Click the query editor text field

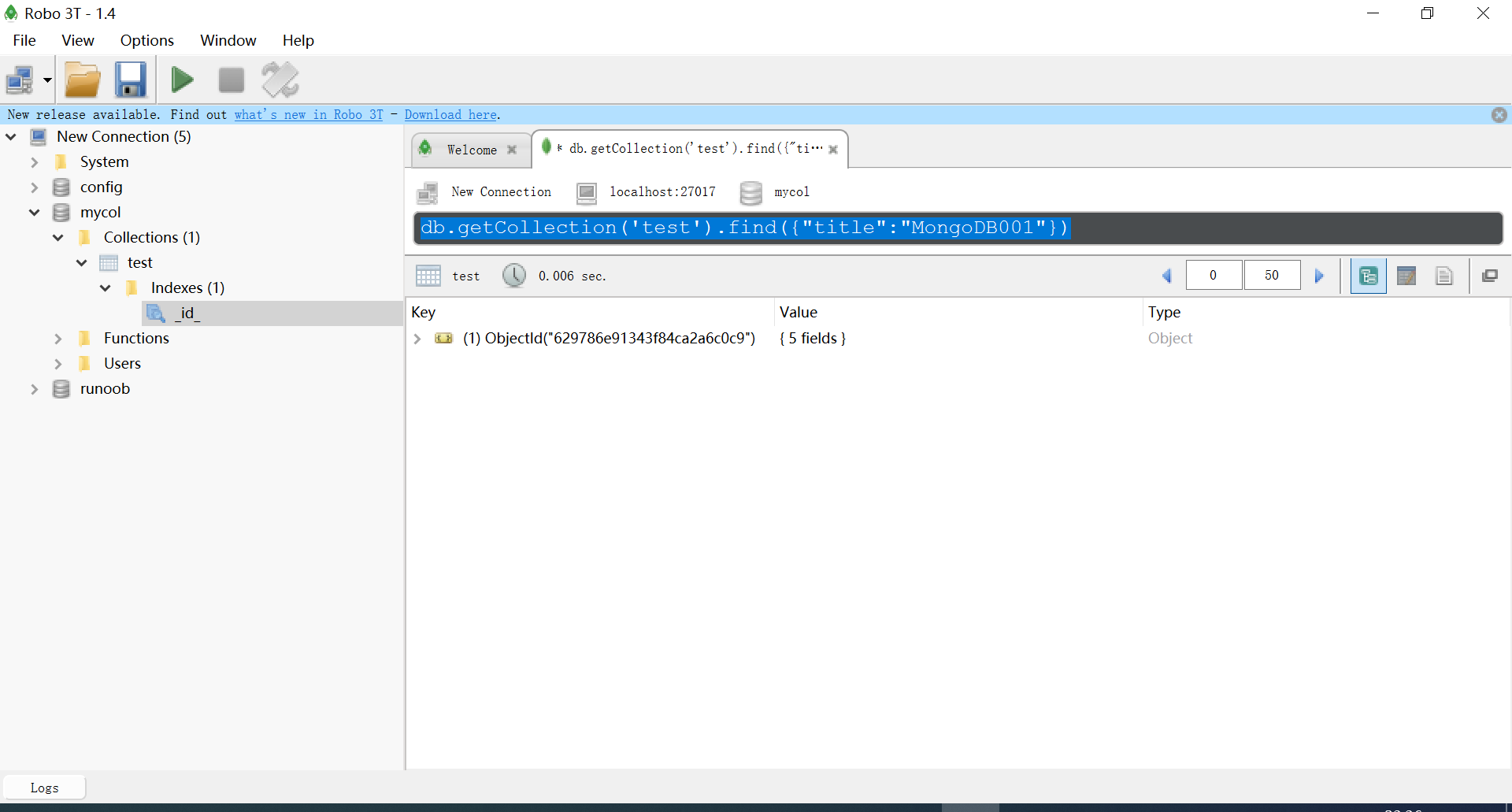958,228
